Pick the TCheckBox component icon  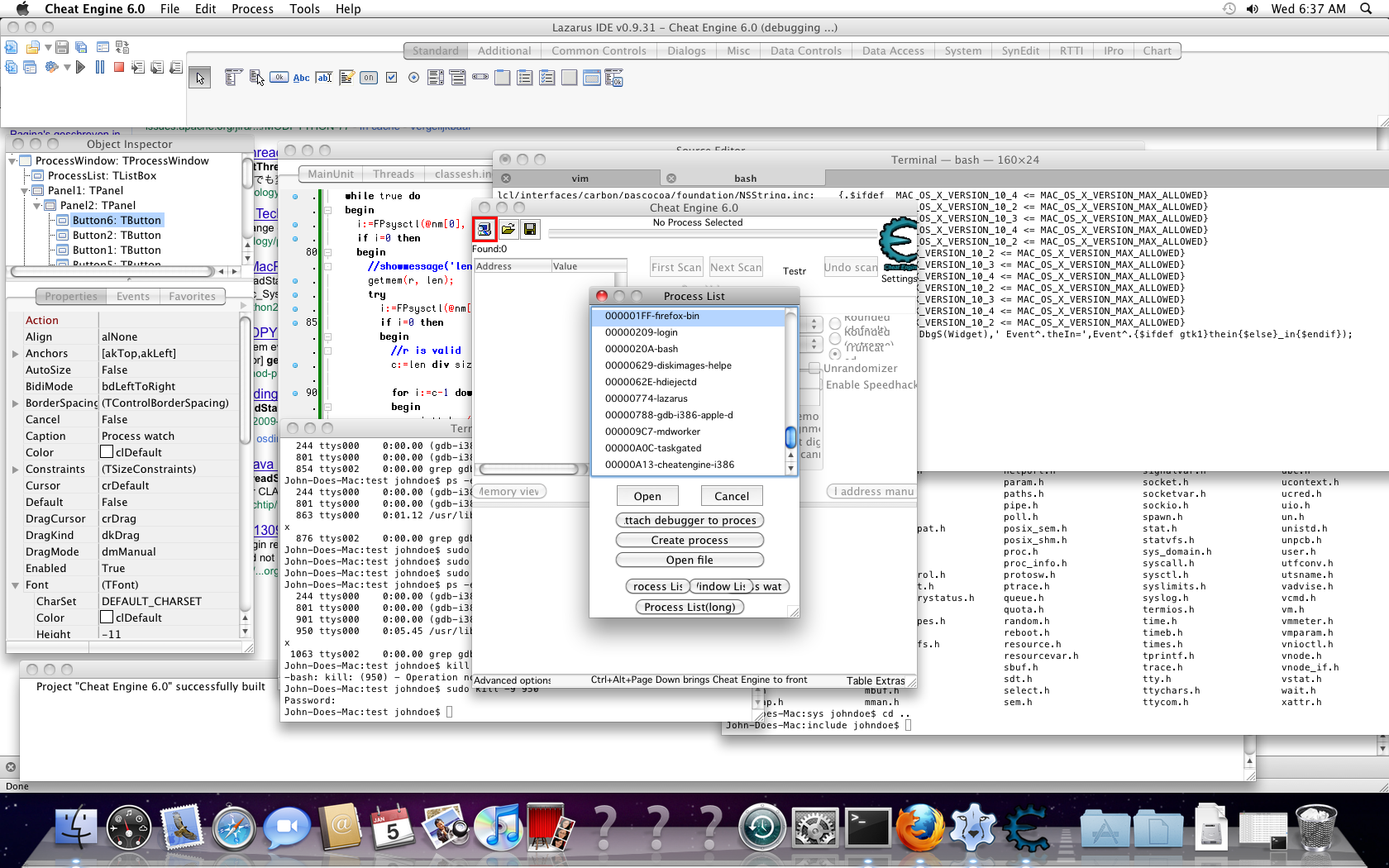pos(391,78)
